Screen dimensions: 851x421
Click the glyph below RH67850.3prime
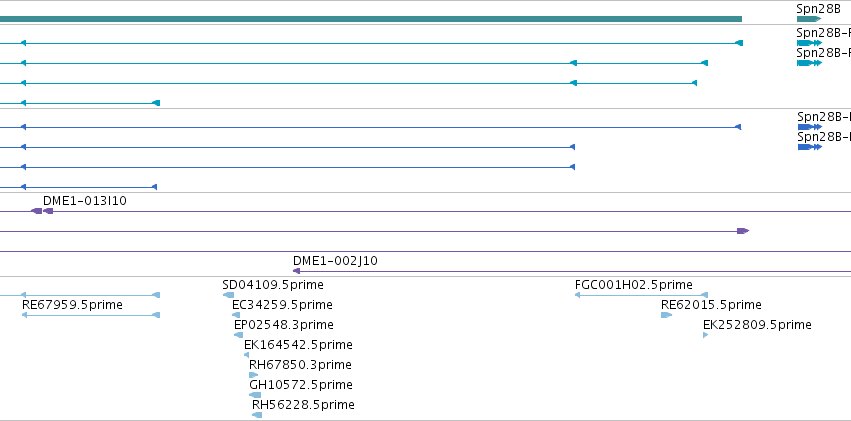point(253,375)
